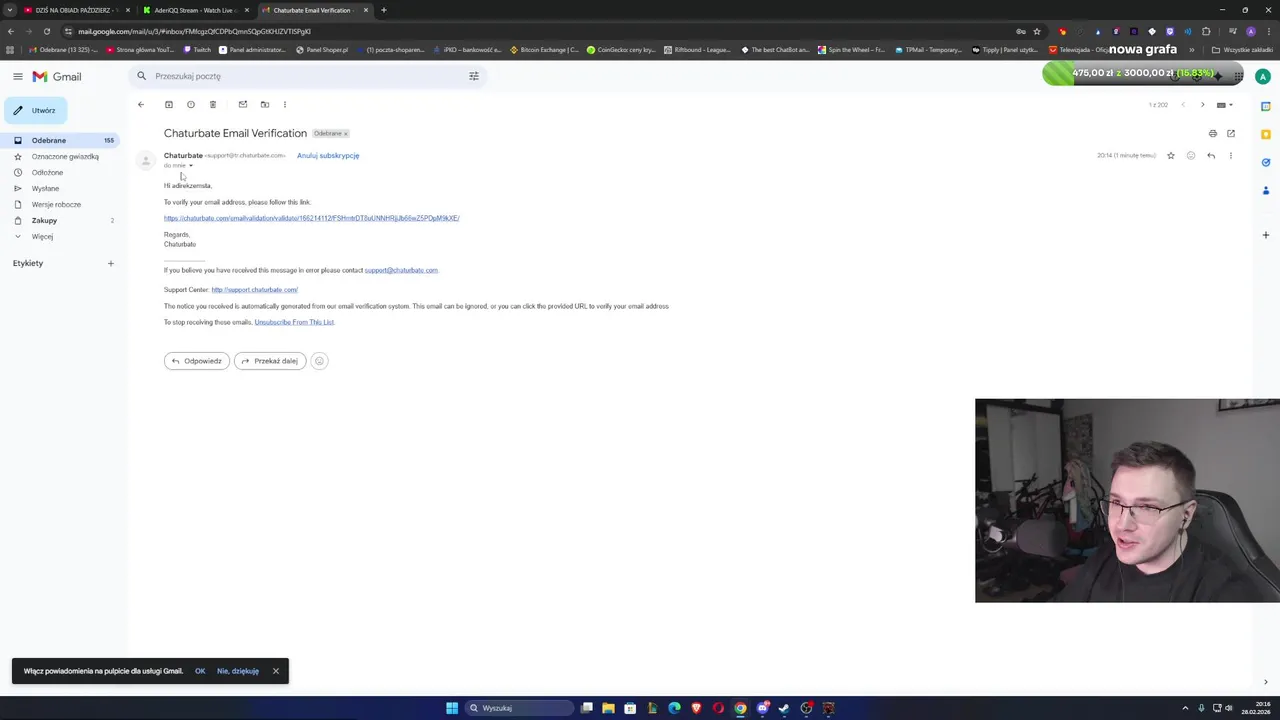This screenshot has width=1280, height=720.
Task: Click Unsubscribe From This List link
Action: click(294, 322)
